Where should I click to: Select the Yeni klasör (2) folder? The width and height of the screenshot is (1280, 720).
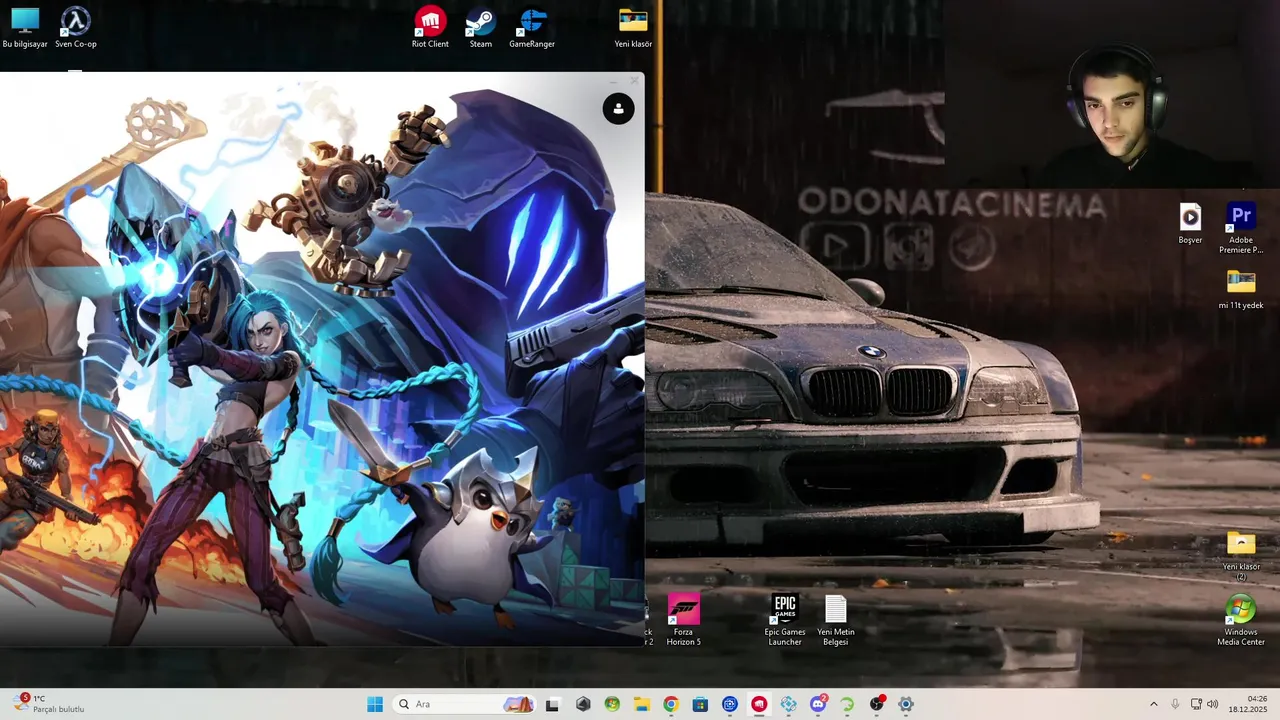click(1241, 555)
